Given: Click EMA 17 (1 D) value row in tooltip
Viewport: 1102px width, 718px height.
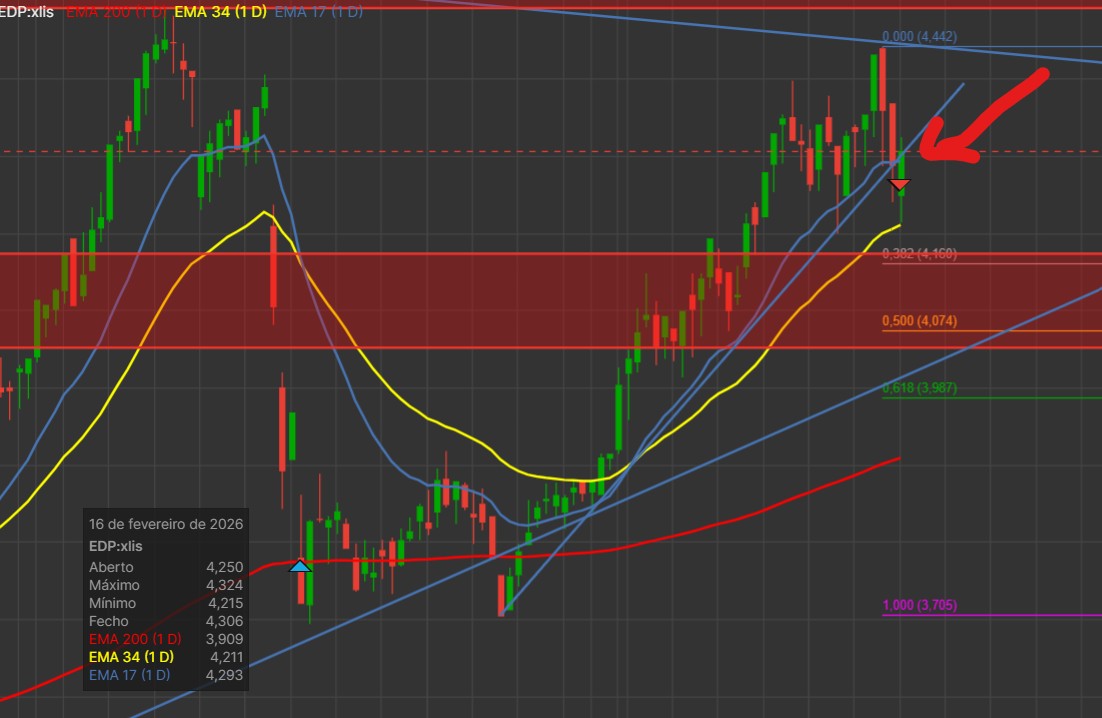Looking at the screenshot, I should pos(166,675).
